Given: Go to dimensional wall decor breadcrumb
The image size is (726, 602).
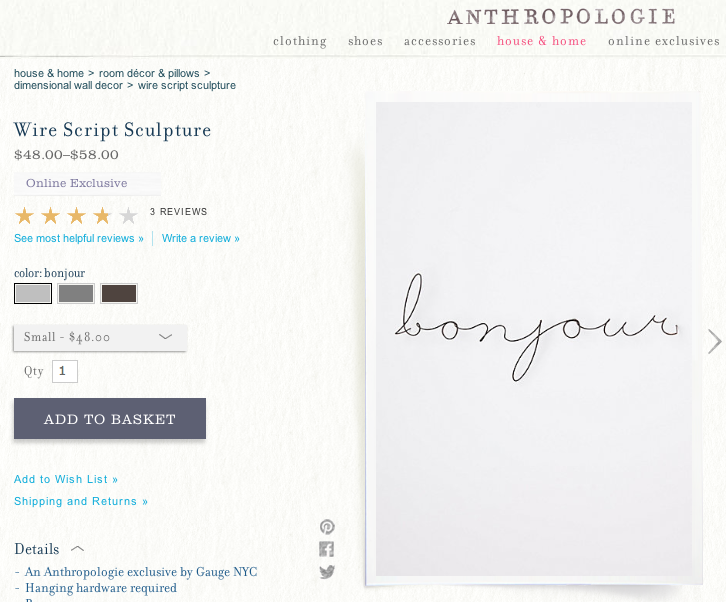Looking at the screenshot, I should 68,86.
